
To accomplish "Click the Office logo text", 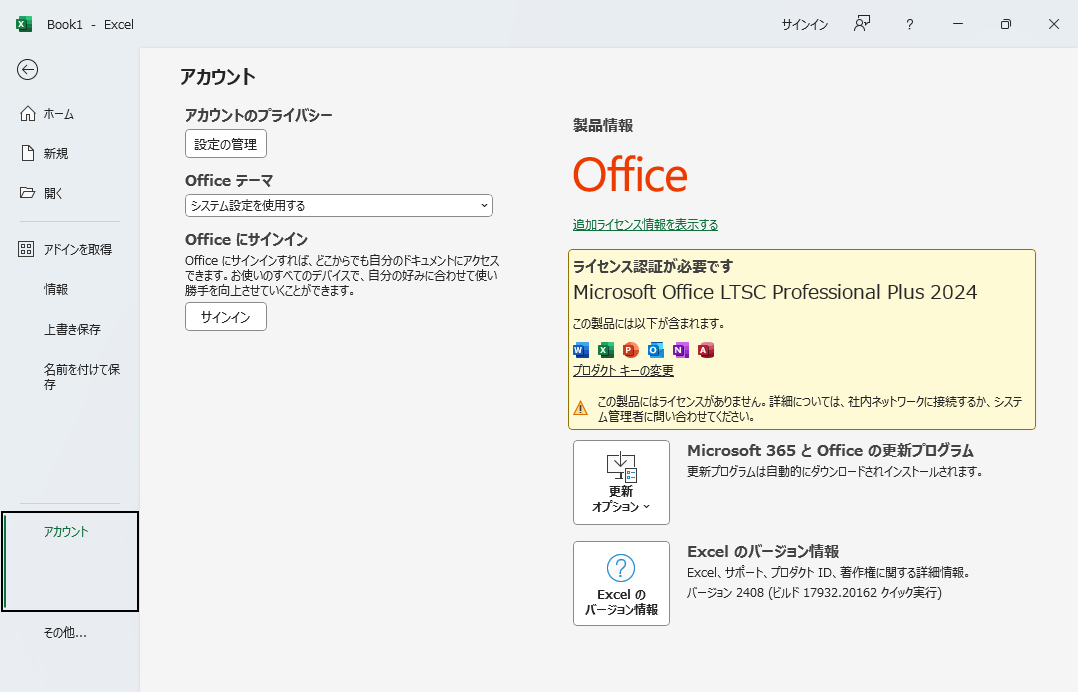I will coord(630,175).
